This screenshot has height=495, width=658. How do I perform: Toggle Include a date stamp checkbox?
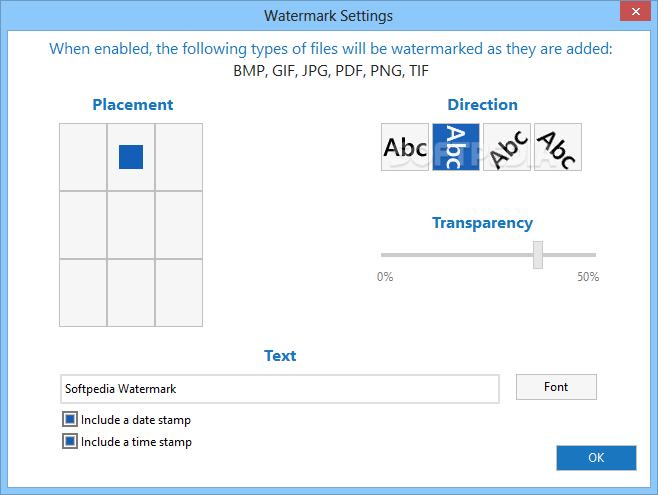(70, 419)
